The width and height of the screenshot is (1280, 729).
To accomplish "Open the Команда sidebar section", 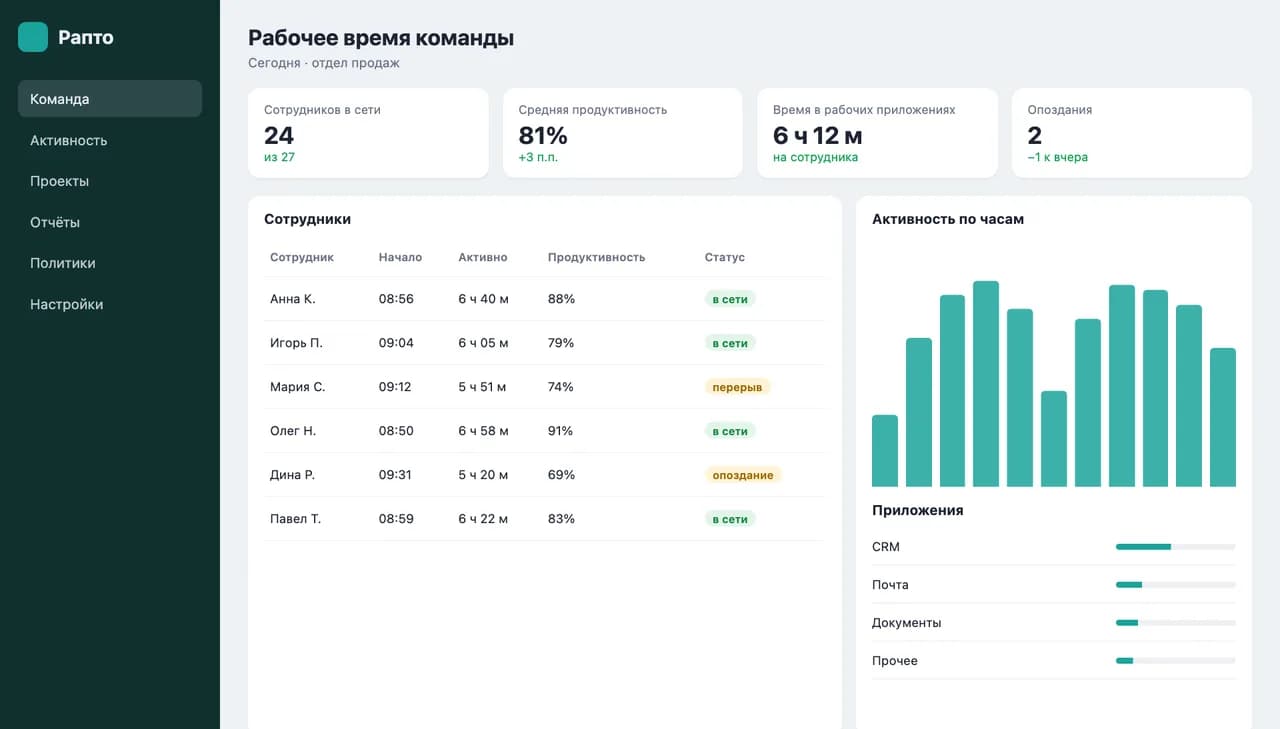I will pos(110,99).
